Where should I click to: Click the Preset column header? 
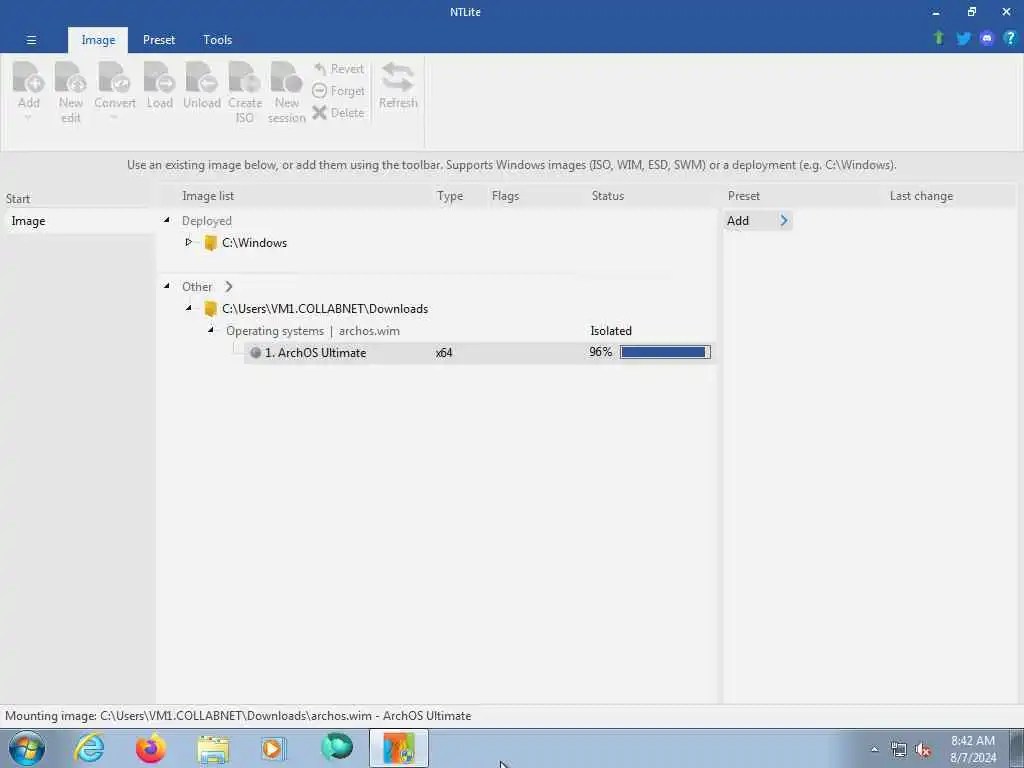point(744,196)
